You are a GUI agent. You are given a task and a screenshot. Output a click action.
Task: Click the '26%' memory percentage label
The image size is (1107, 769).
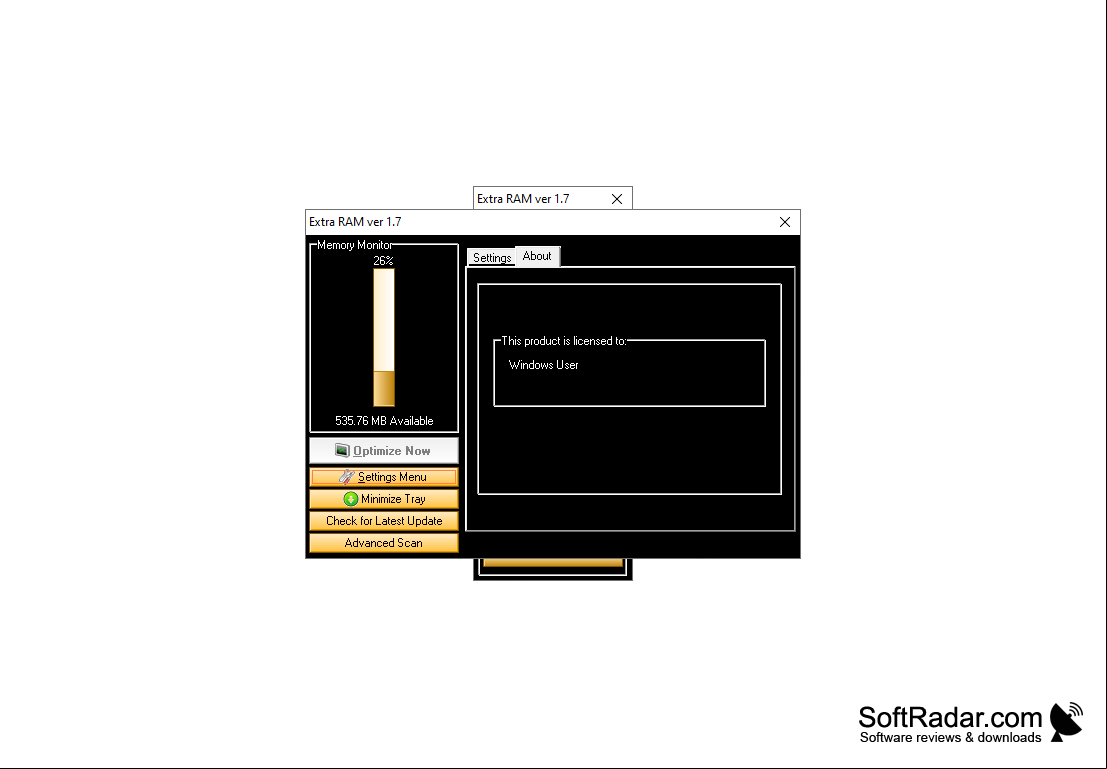coord(383,261)
